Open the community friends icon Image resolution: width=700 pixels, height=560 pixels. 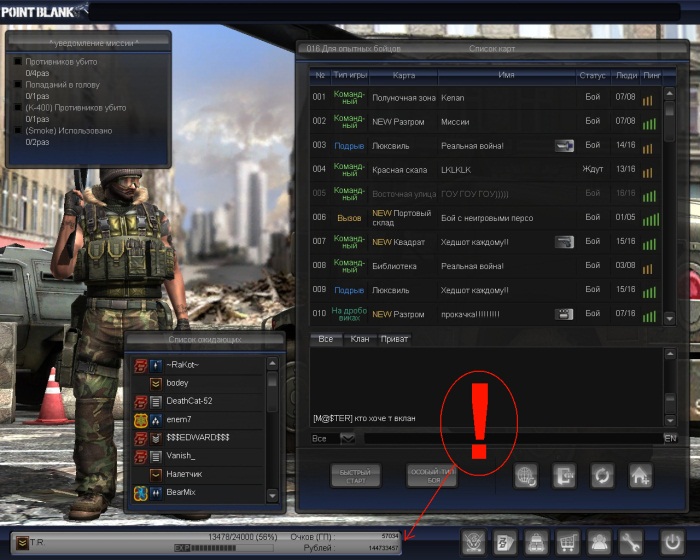(x=599, y=542)
